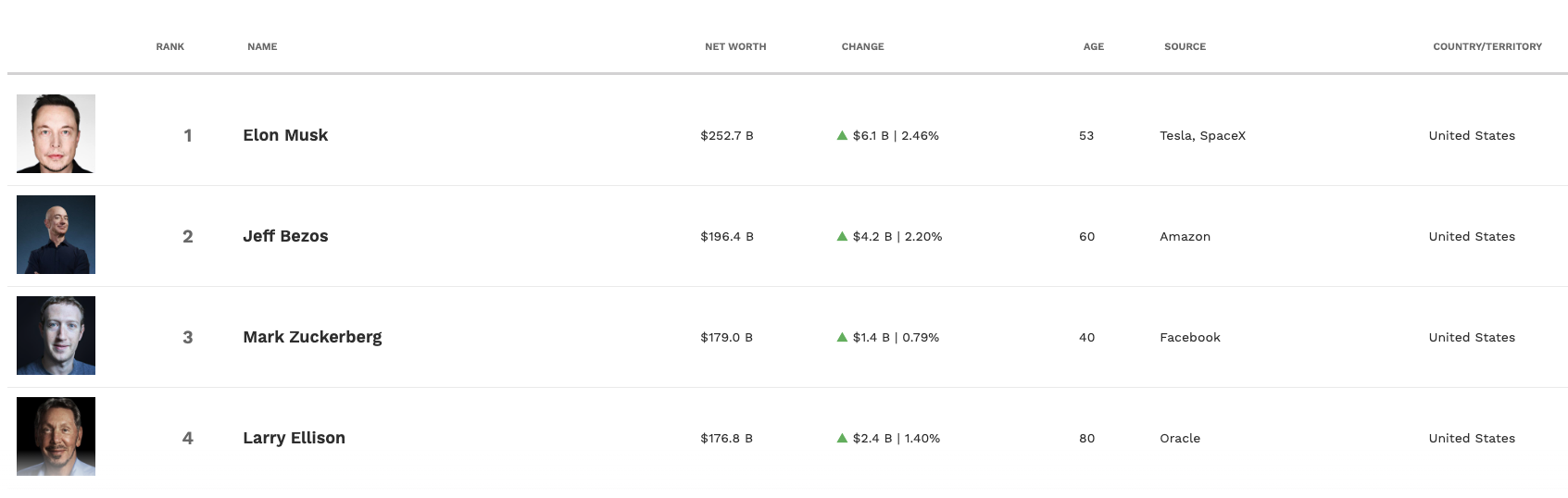The image size is (1568, 498).
Task: Click the Change column header
Action: 862,46
